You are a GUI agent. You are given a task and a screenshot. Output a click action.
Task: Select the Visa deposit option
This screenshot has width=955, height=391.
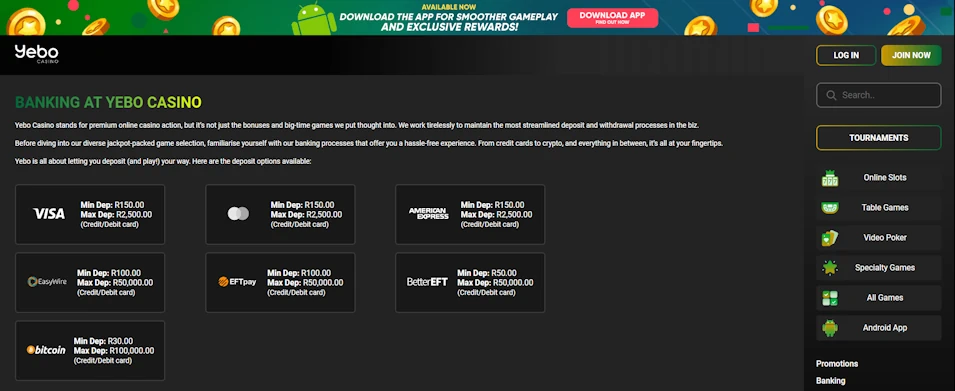[90, 214]
